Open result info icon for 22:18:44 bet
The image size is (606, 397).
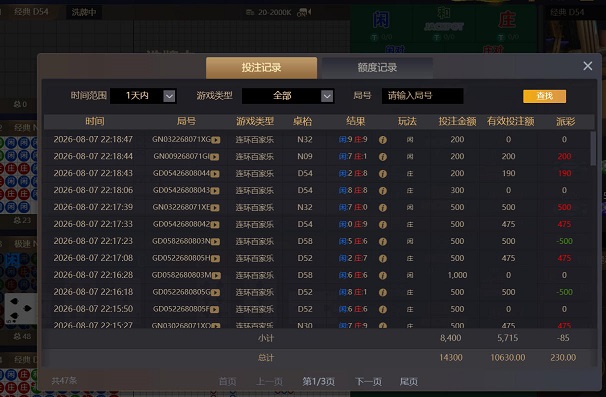[383, 157]
